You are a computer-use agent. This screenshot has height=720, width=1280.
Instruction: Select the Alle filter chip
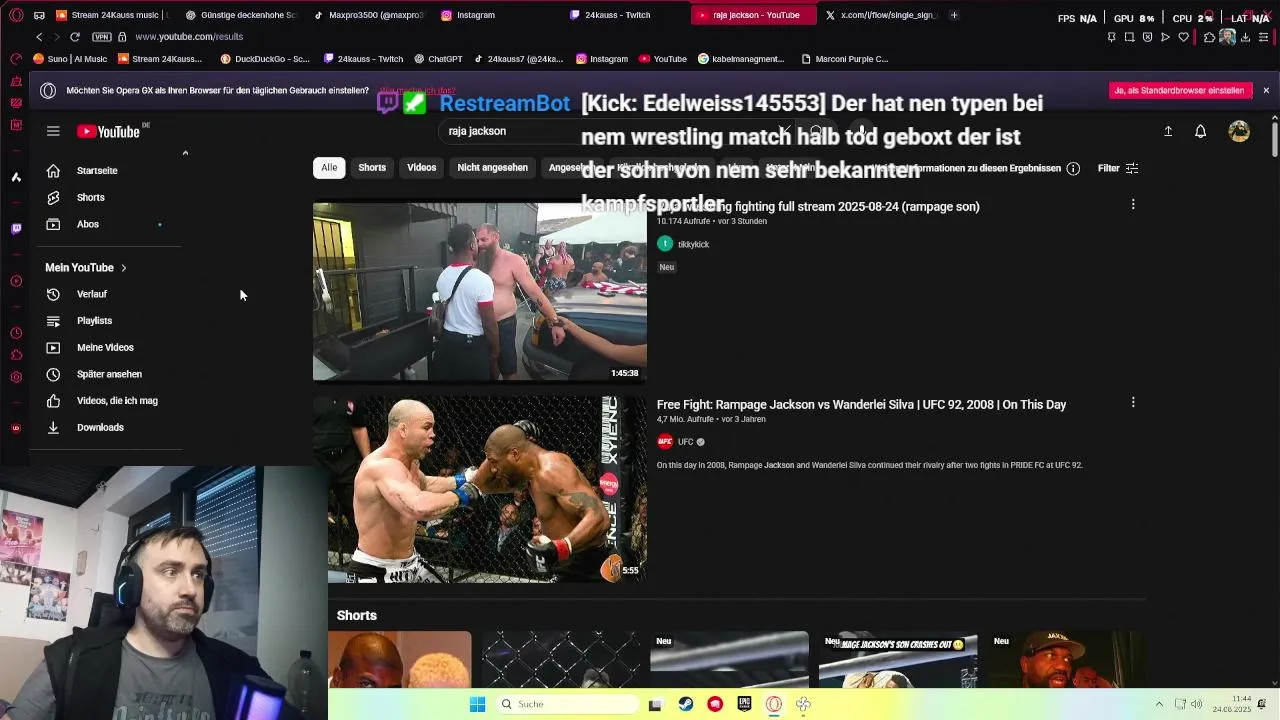point(329,168)
